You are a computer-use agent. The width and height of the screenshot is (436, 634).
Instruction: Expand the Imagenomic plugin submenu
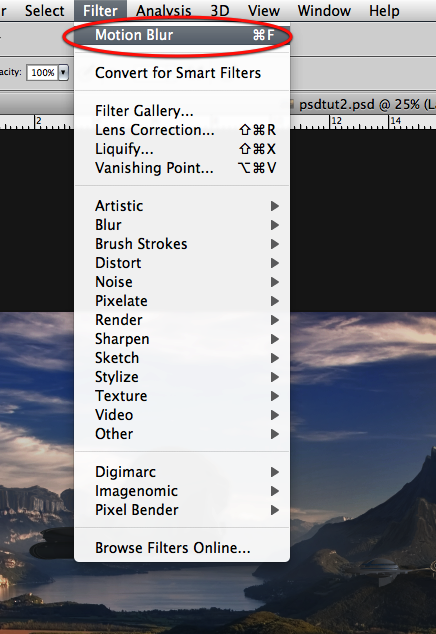point(182,491)
